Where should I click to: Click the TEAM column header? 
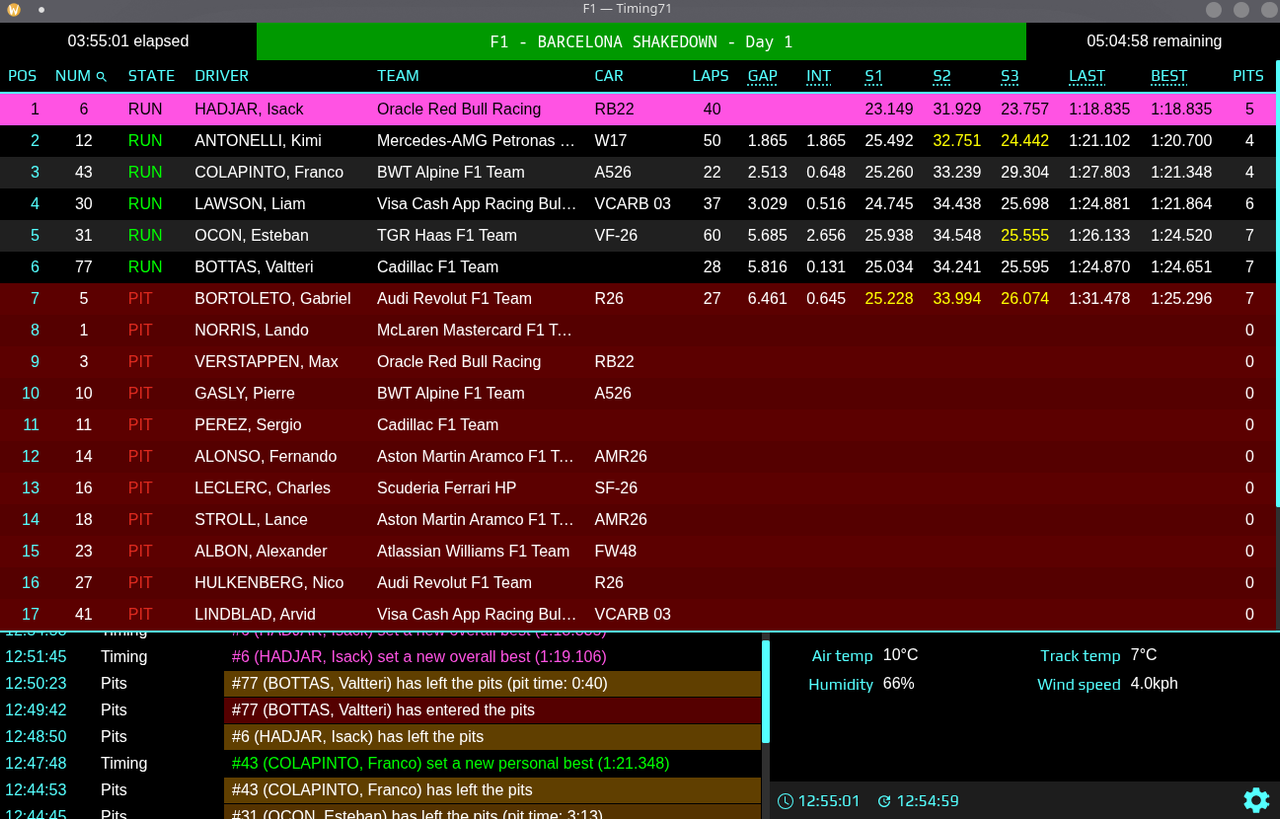click(398, 76)
